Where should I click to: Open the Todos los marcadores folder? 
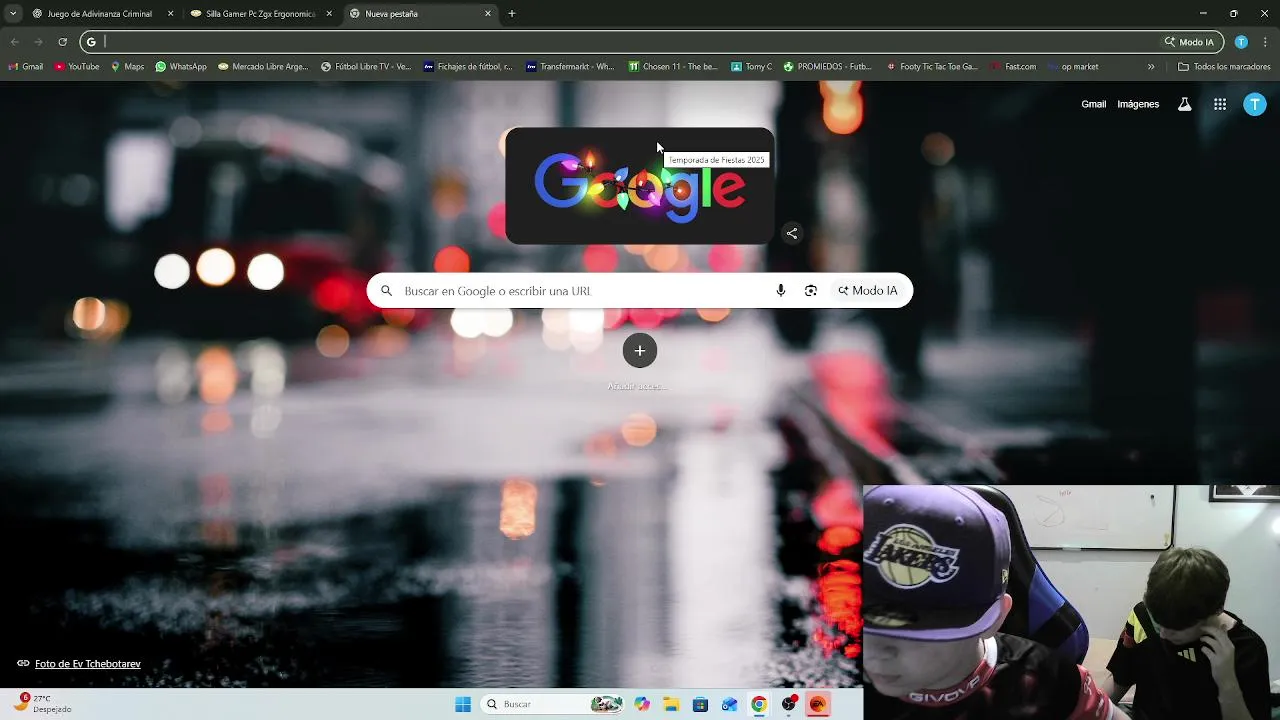[x=1224, y=67]
